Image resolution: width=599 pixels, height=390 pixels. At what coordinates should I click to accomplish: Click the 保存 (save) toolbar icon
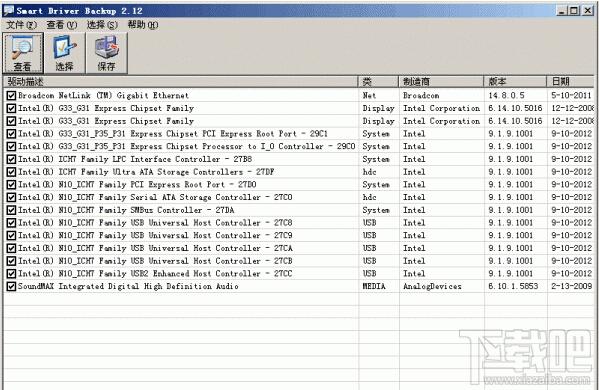pyautogui.click(x=106, y=53)
